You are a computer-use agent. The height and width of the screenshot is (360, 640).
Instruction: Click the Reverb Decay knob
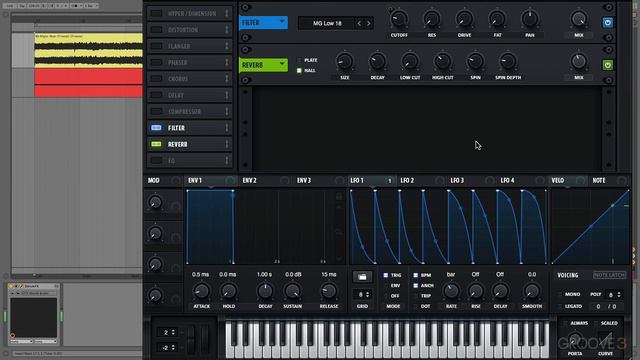click(x=377, y=61)
